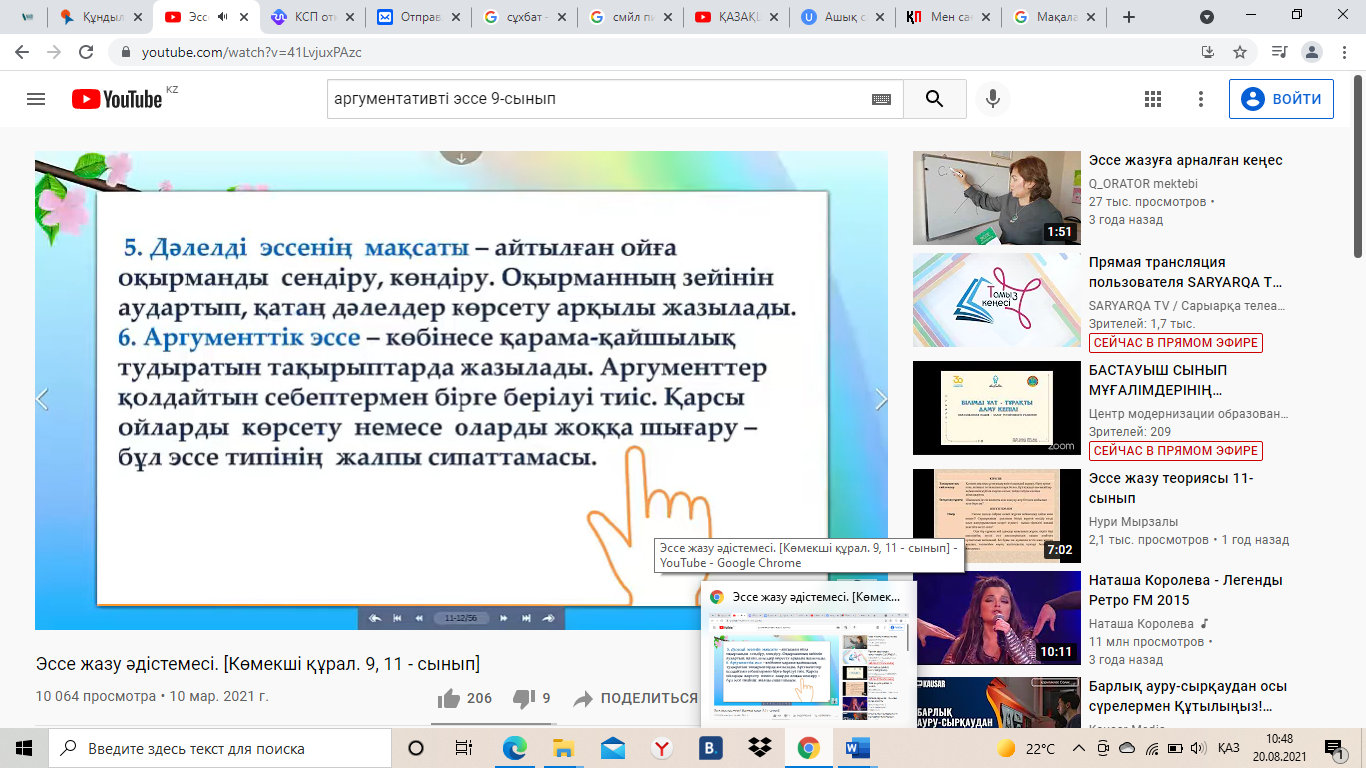Launch Yandex Browser from the taskbar
The width and height of the screenshot is (1366, 768).
tap(662, 748)
